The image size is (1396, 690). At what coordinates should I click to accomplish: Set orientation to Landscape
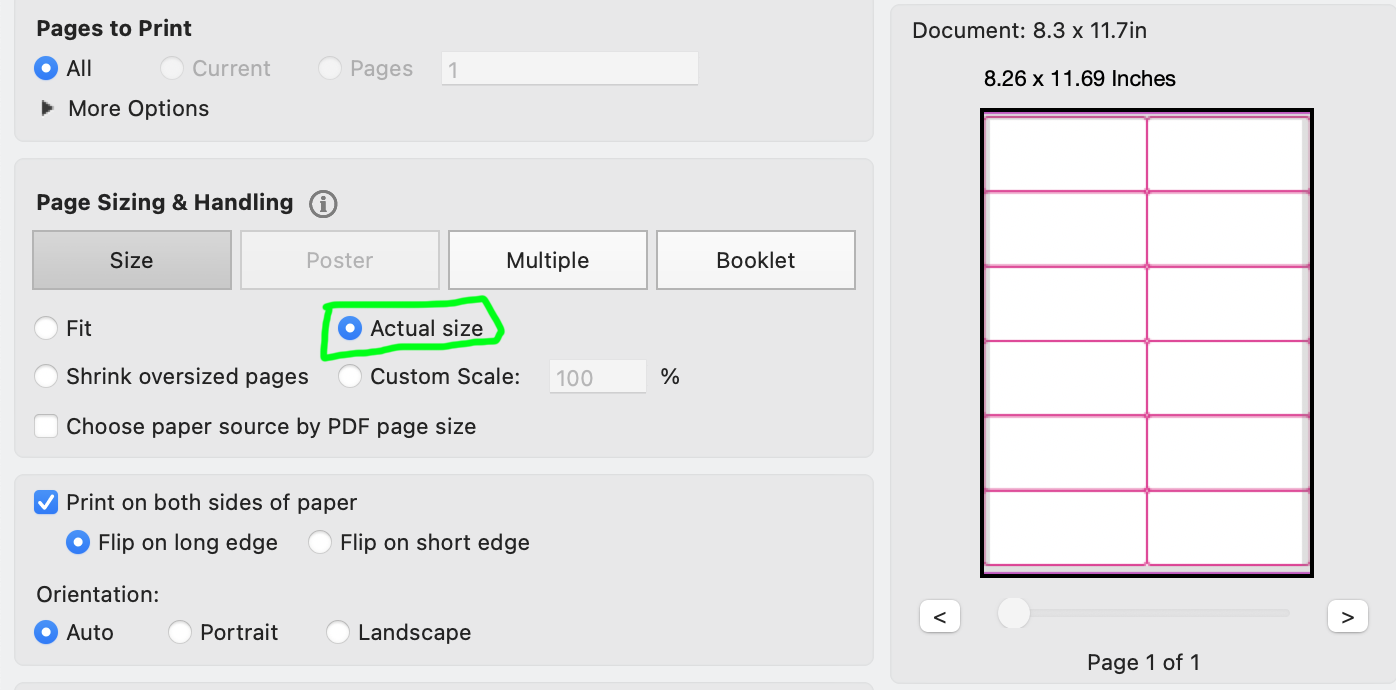coord(338,632)
